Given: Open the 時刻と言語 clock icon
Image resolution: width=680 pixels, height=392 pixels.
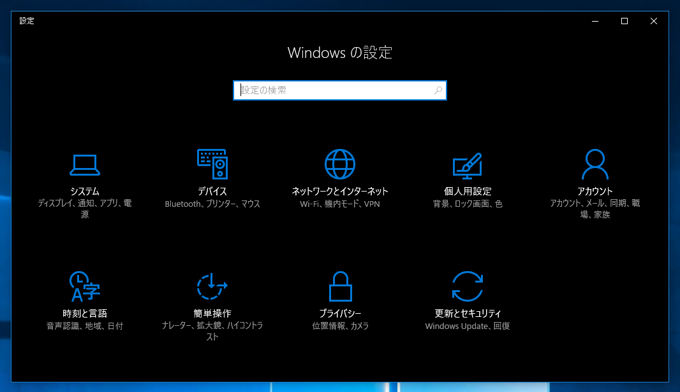Looking at the screenshot, I should tap(85, 286).
